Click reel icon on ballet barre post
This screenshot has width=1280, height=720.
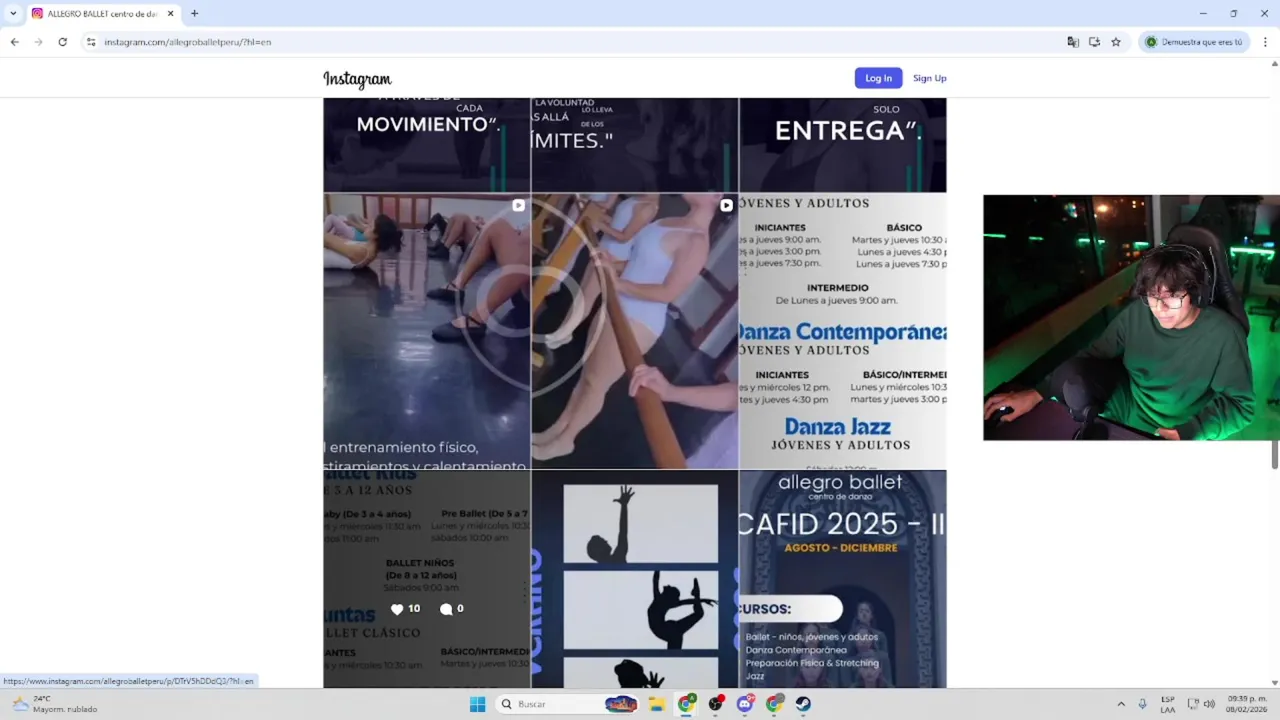[726, 205]
